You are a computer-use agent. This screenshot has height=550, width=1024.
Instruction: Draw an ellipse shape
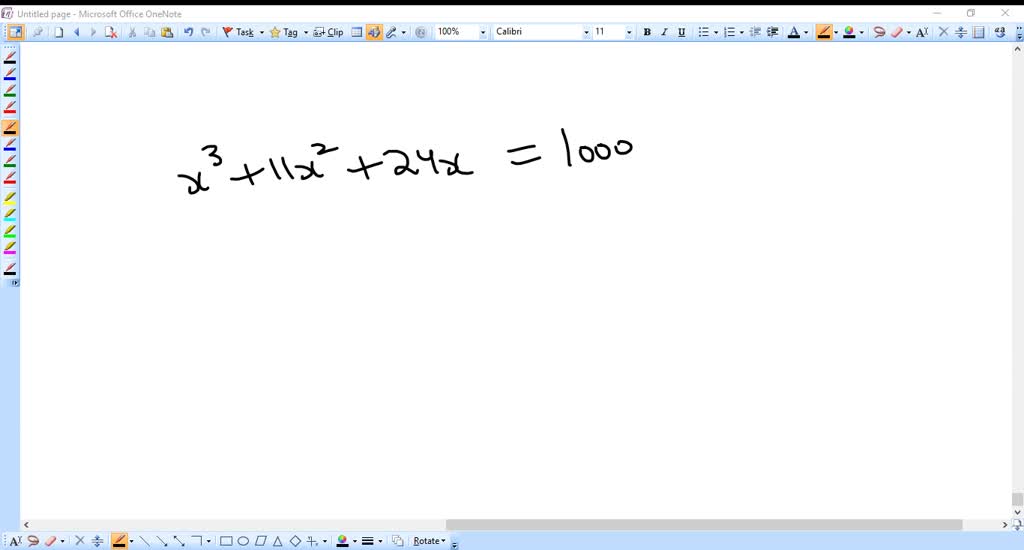pyautogui.click(x=243, y=541)
